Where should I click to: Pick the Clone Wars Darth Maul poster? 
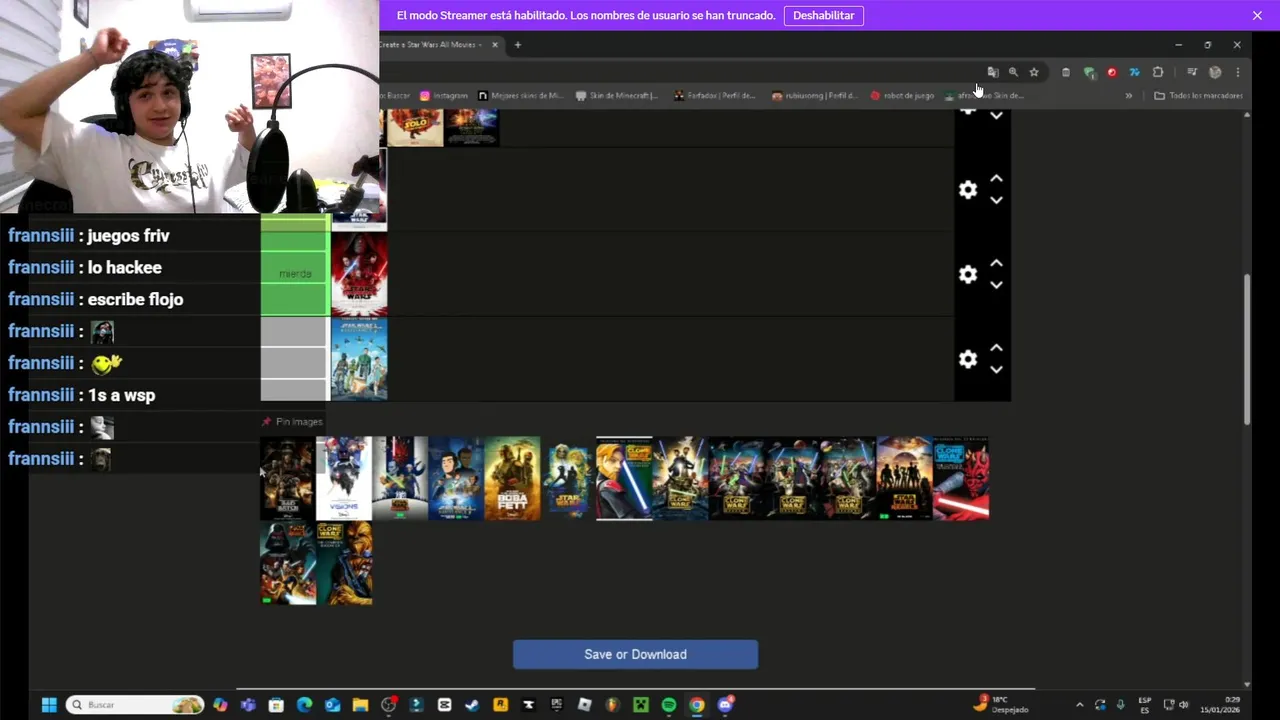pyautogui.click(x=961, y=478)
